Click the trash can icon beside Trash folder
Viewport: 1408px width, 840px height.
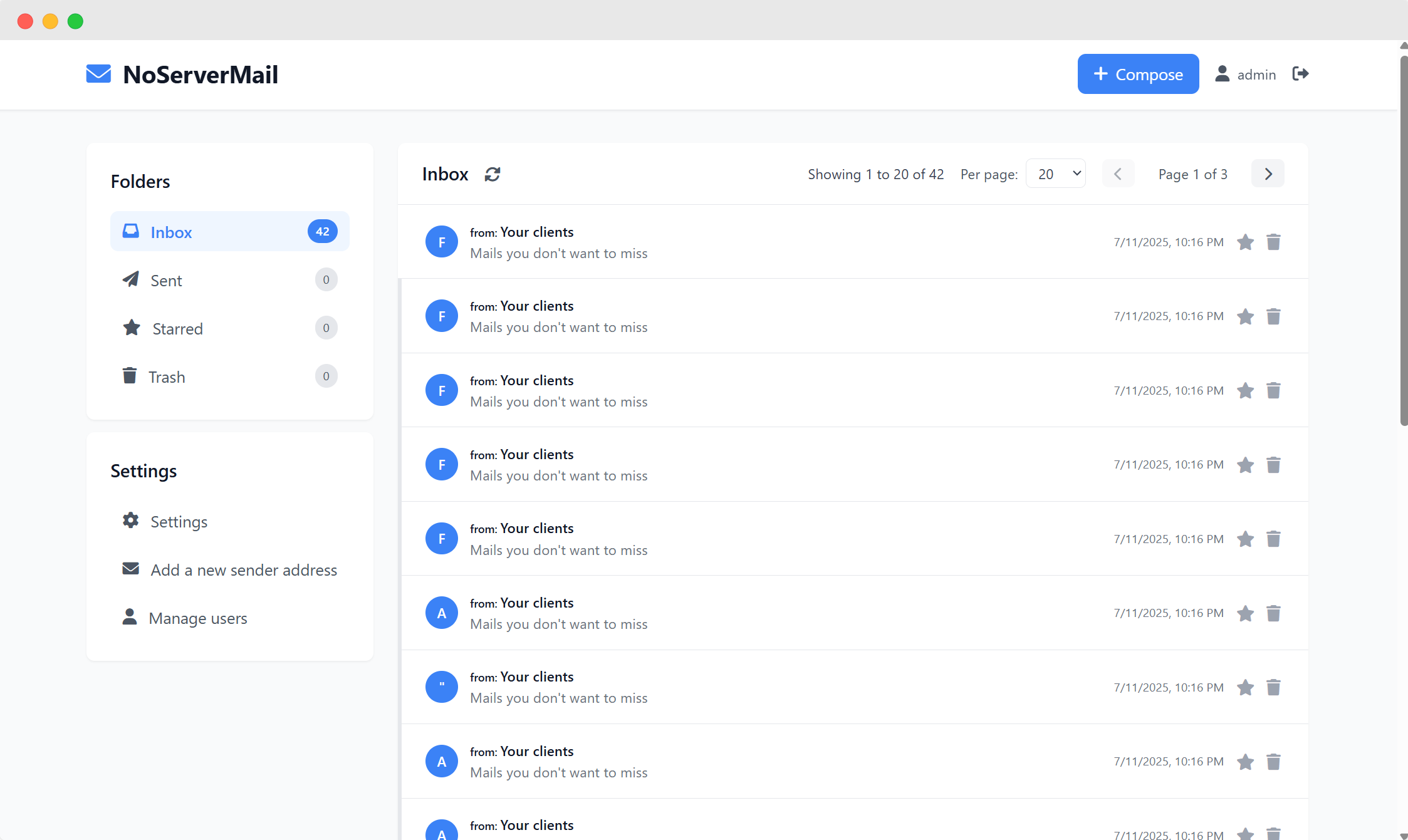tap(129, 375)
